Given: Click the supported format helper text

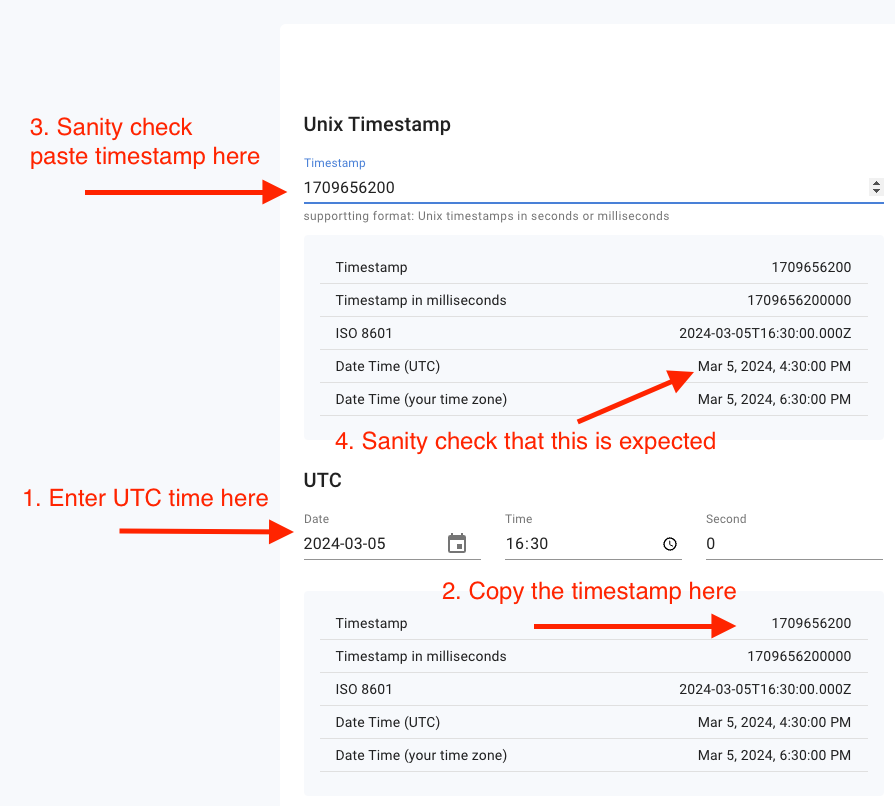Looking at the screenshot, I should coord(486,216).
